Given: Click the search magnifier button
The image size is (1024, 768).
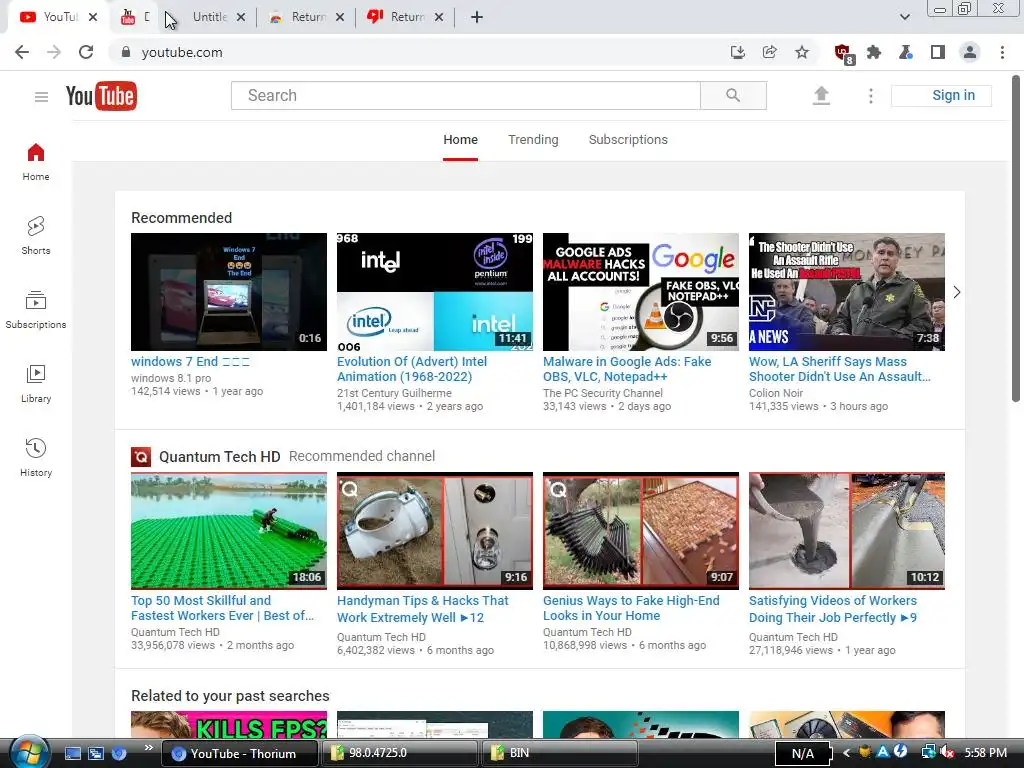Looking at the screenshot, I should tap(733, 95).
